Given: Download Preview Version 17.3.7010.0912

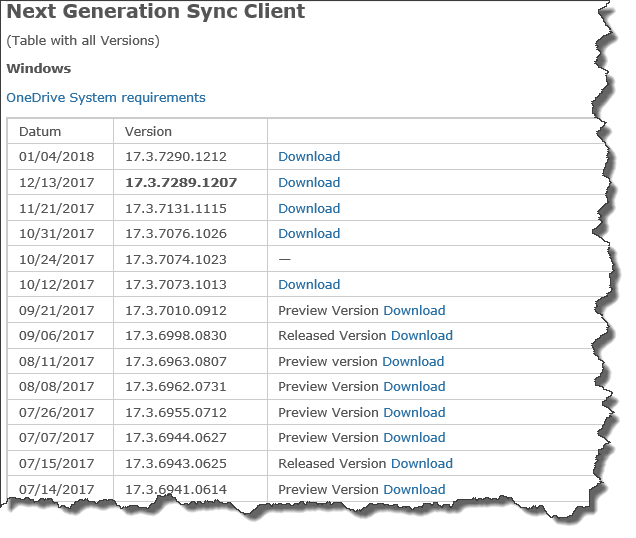Looking at the screenshot, I should [x=414, y=310].
